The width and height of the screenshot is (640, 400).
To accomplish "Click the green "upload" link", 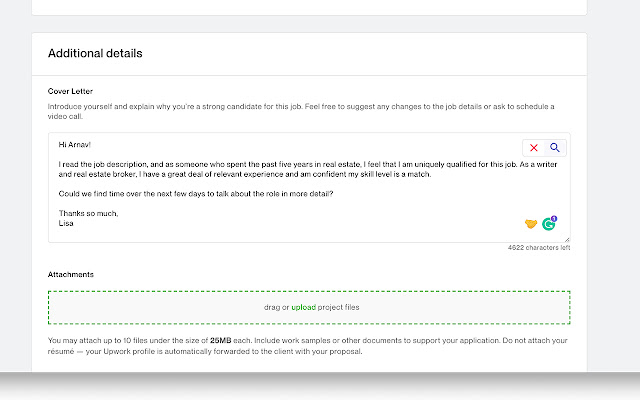I will [x=303, y=308].
